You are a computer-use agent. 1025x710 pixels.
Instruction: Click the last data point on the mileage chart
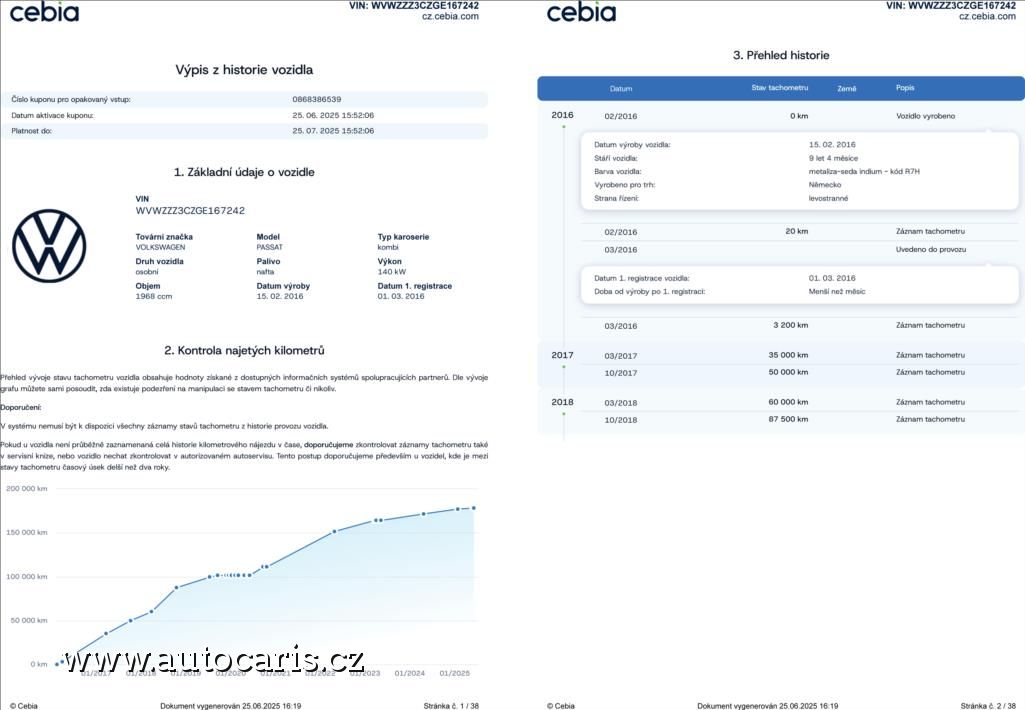474,508
